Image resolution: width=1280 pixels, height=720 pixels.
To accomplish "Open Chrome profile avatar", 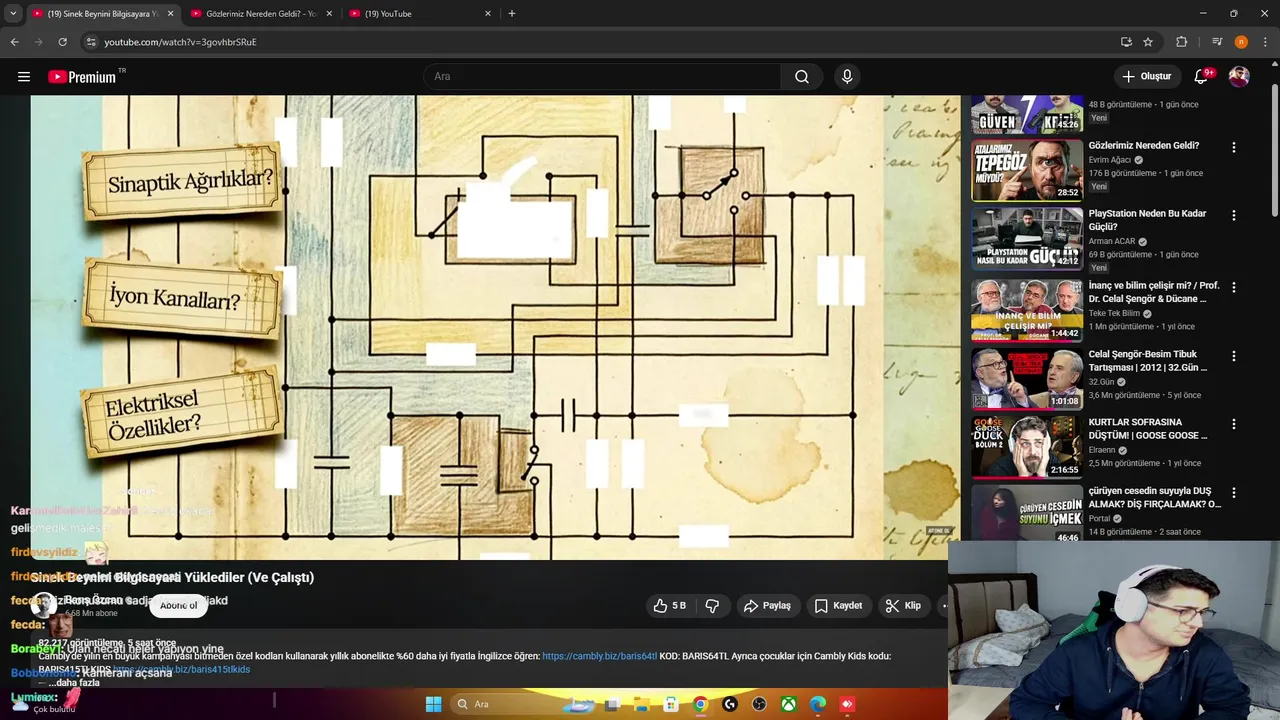I will coord(1241,42).
